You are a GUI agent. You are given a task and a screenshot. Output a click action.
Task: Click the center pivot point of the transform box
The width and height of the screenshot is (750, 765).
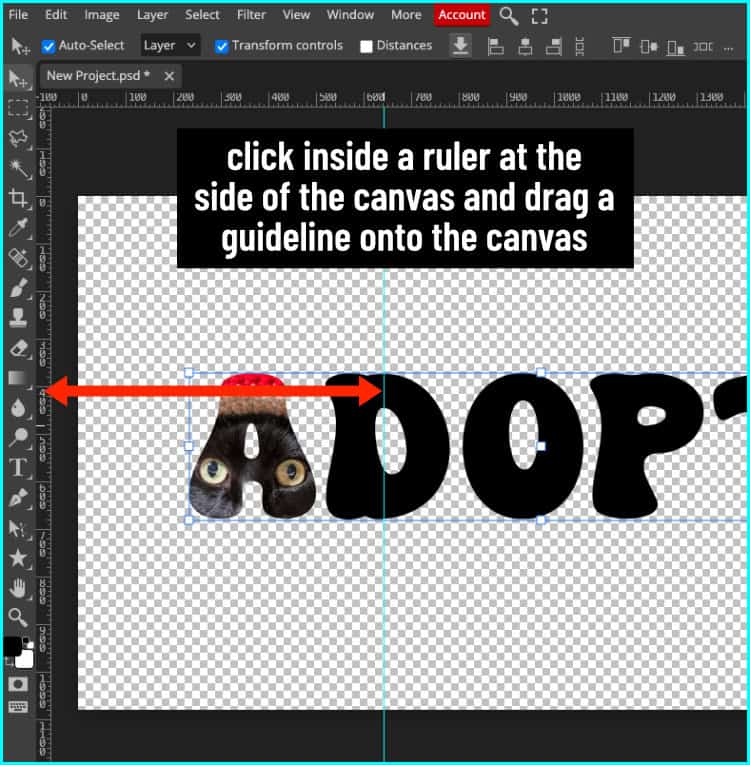coord(541,446)
